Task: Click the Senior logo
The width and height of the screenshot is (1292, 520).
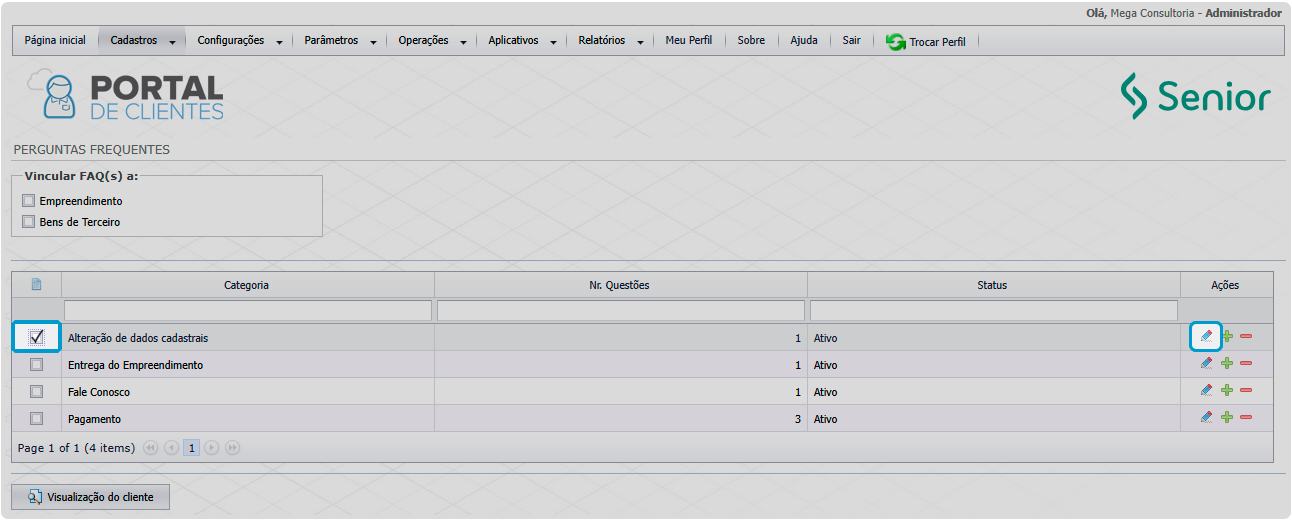Action: [x=1196, y=96]
